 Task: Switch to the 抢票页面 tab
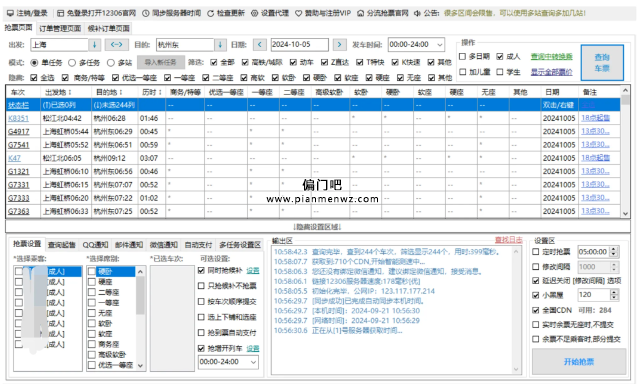point(18,28)
